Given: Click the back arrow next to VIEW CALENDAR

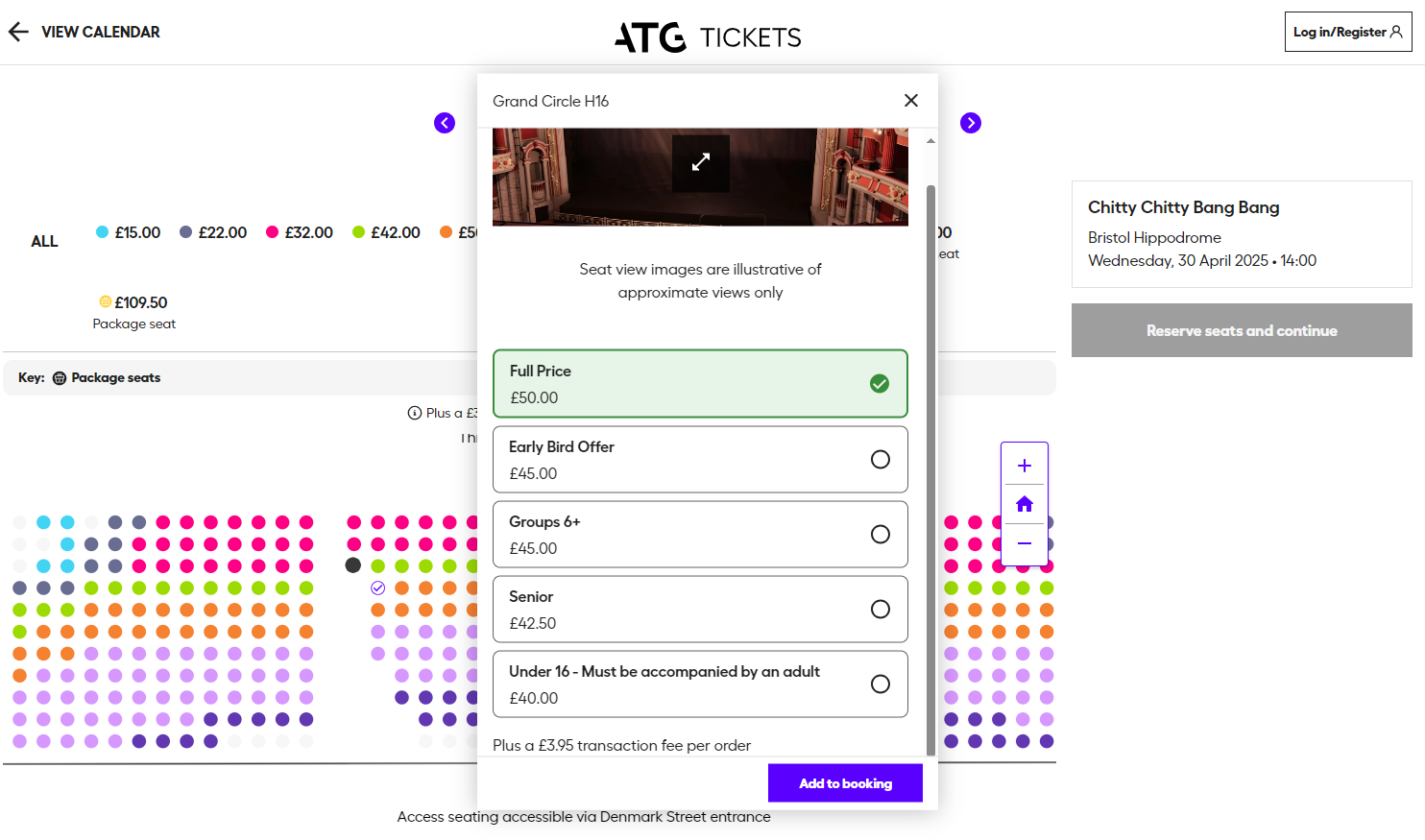Looking at the screenshot, I should click(17, 31).
